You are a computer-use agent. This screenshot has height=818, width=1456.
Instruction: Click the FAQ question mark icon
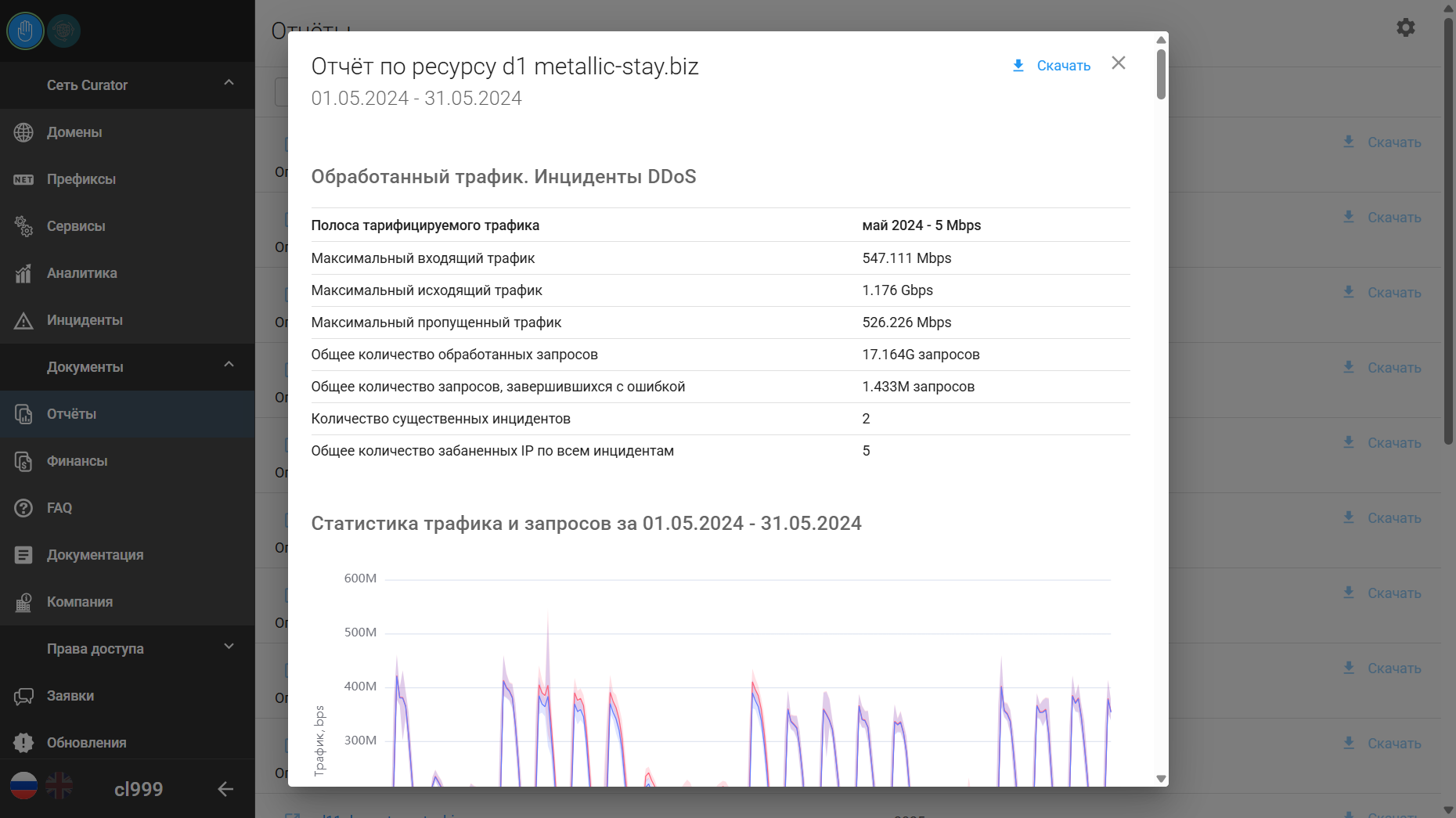[23, 508]
